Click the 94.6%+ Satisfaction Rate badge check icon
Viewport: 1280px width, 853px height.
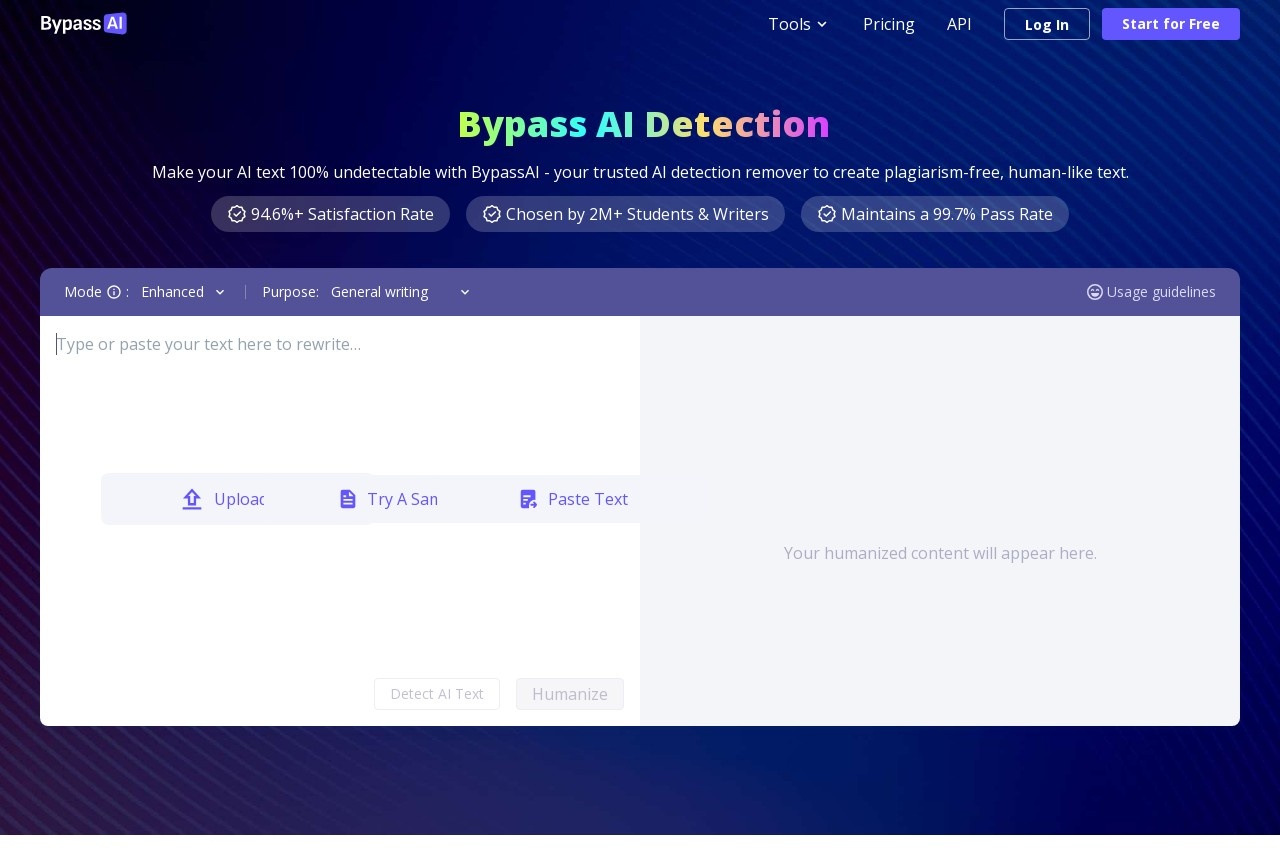point(237,214)
